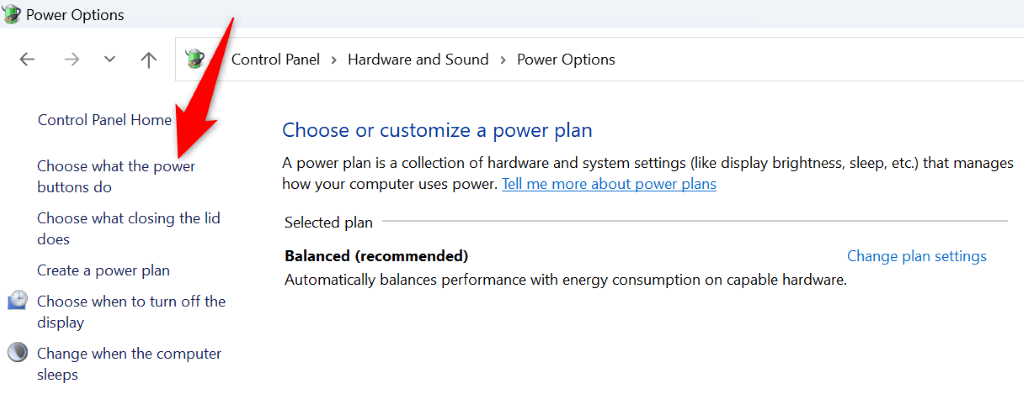The height and width of the screenshot is (405, 1024).
Task: Click Change plan settings for Balanced
Action: point(916,256)
